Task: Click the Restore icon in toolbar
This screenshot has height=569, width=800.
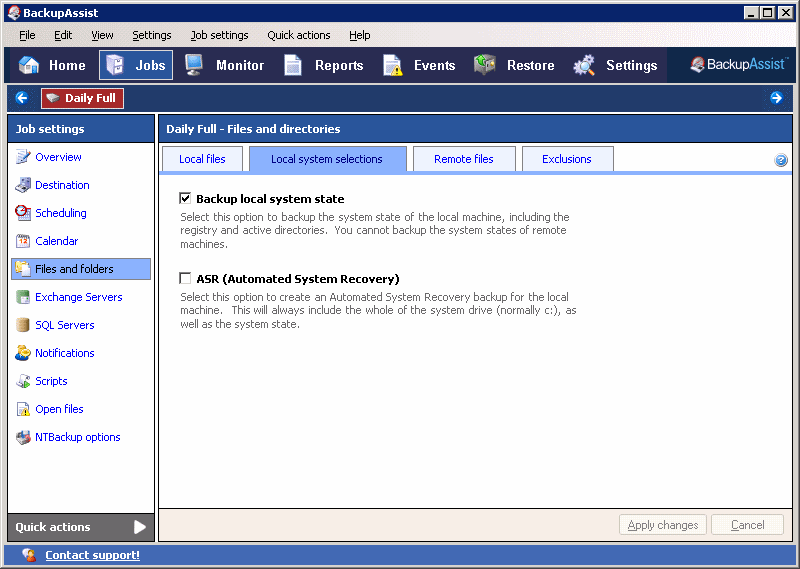Action: click(485, 65)
